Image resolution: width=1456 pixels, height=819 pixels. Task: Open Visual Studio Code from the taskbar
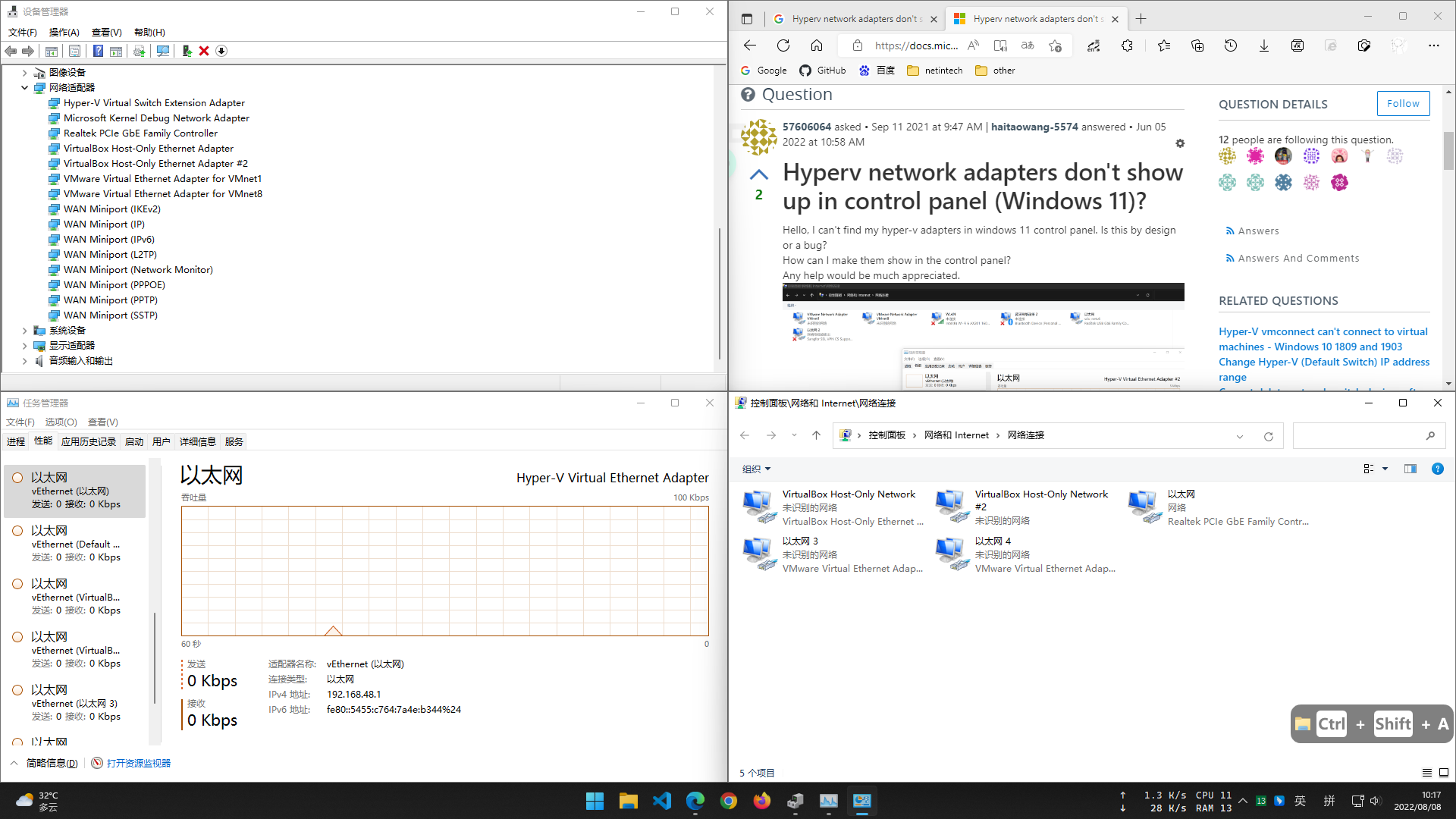click(x=662, y=801)
